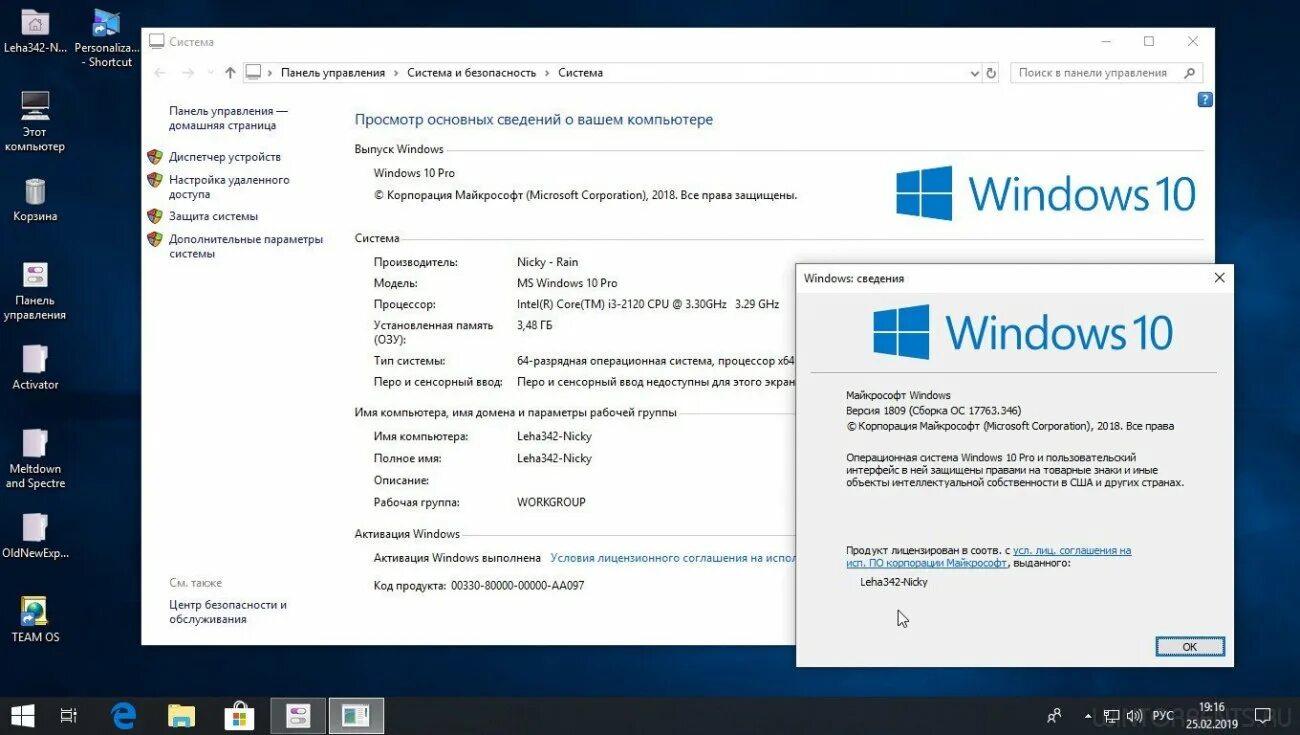The image size is (1300, 735).
Task: Open the address bar history dropdown
Action: (x=975, y=73)
